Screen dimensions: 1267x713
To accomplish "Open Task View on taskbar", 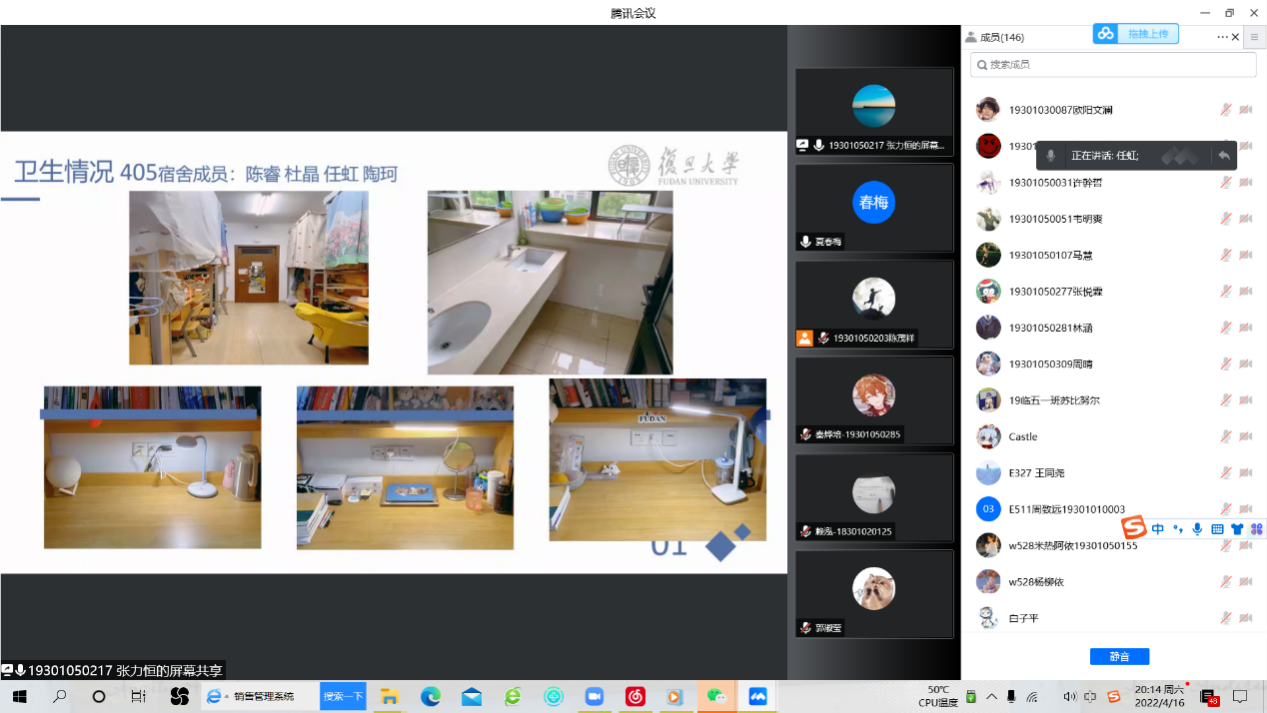I will 139,696.
